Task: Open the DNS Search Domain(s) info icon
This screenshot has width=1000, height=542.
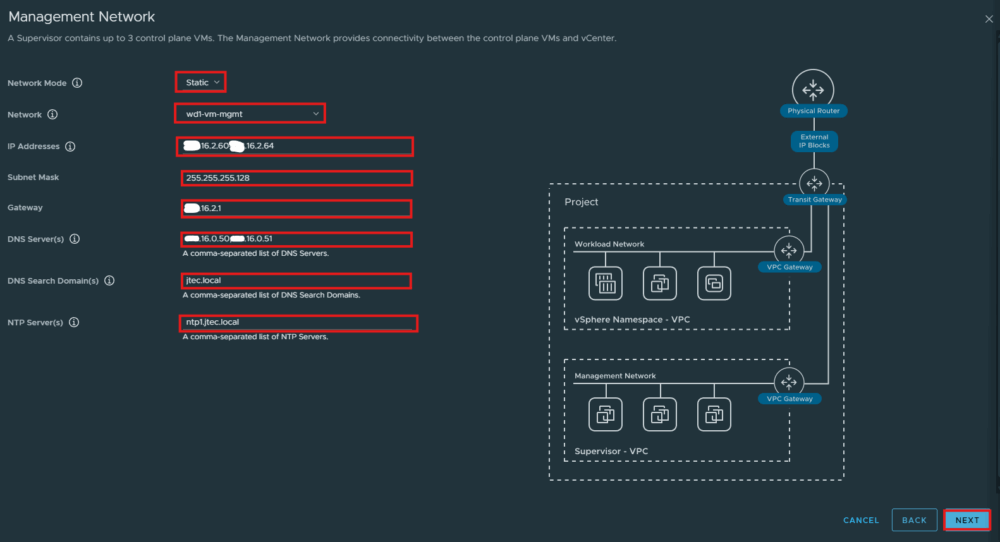Action: point(109,281)
